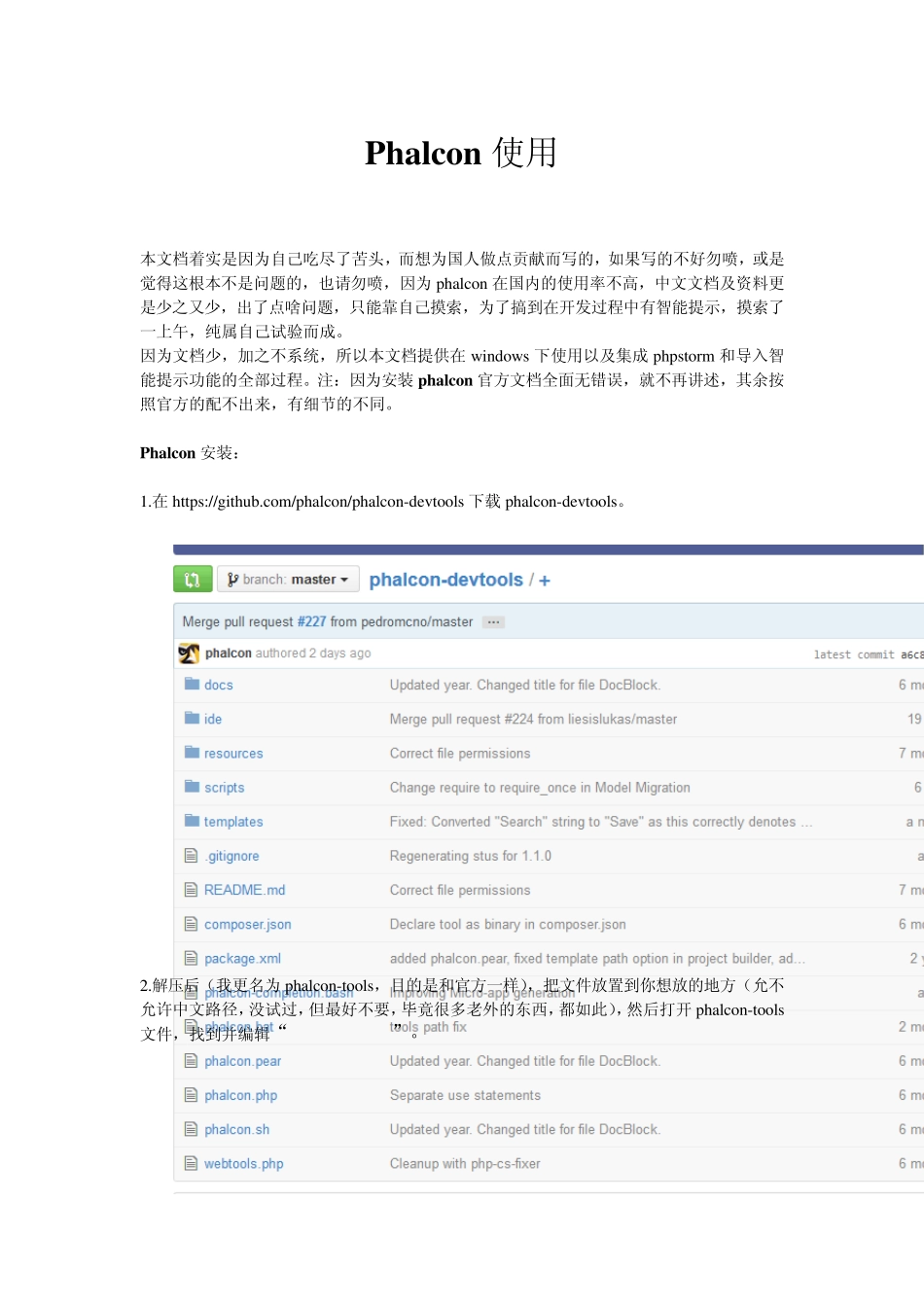Open the phalcon author profile link
Viewport: 924px width, 1307px height.
point(229,653)
